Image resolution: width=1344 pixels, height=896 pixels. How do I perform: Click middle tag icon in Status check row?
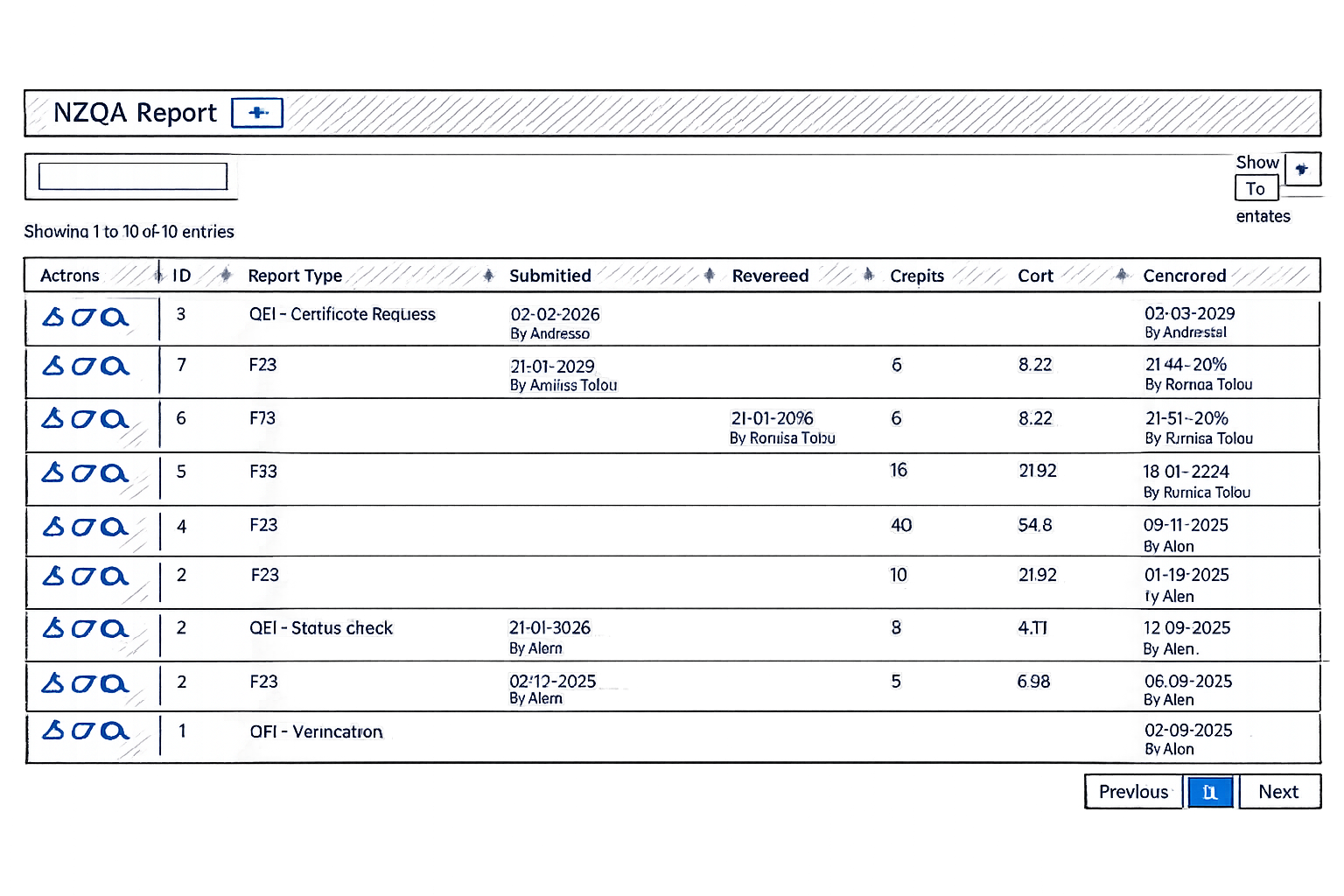coord(83,628)
